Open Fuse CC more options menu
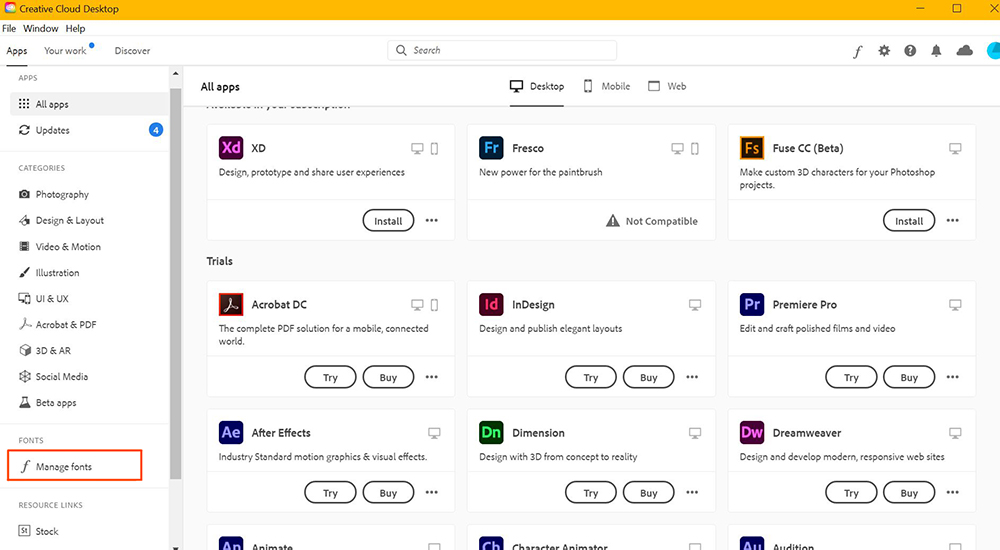The image size is (1000, 550). click(953, 220)
